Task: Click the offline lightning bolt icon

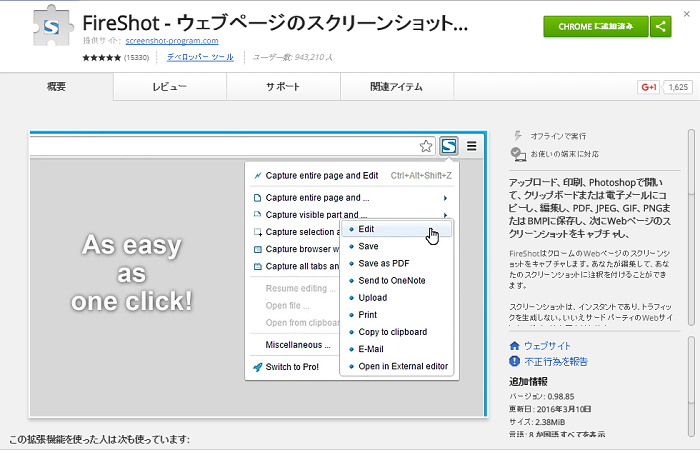Action: 518,135
